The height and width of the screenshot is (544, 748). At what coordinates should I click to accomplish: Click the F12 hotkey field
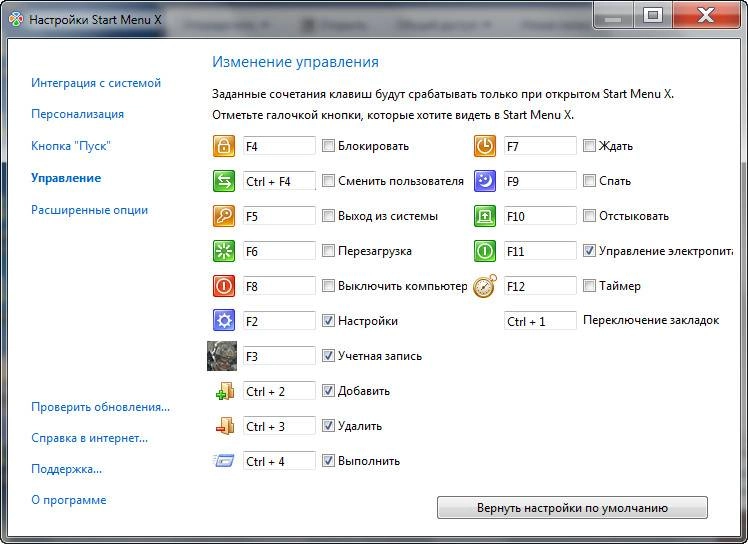pos(540,286)
